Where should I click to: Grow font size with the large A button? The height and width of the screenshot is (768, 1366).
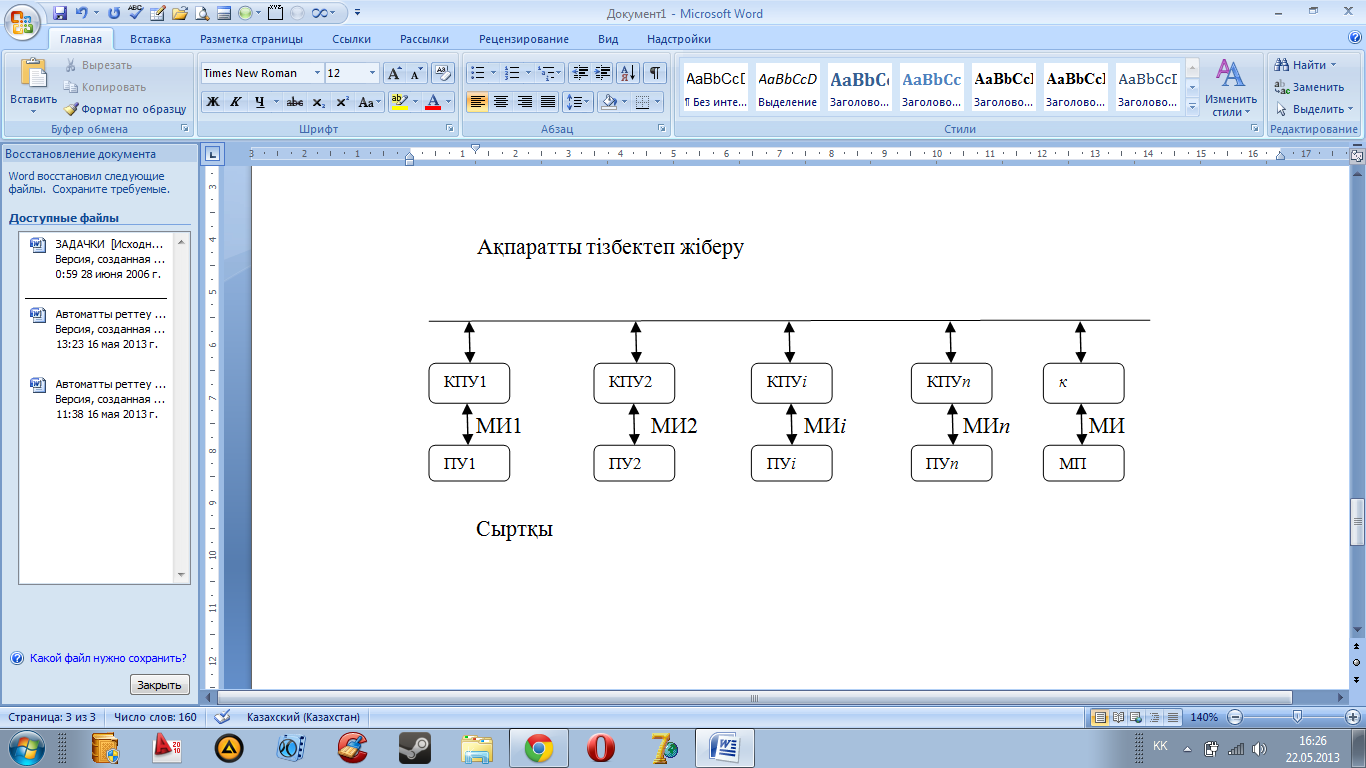(395, 73)
